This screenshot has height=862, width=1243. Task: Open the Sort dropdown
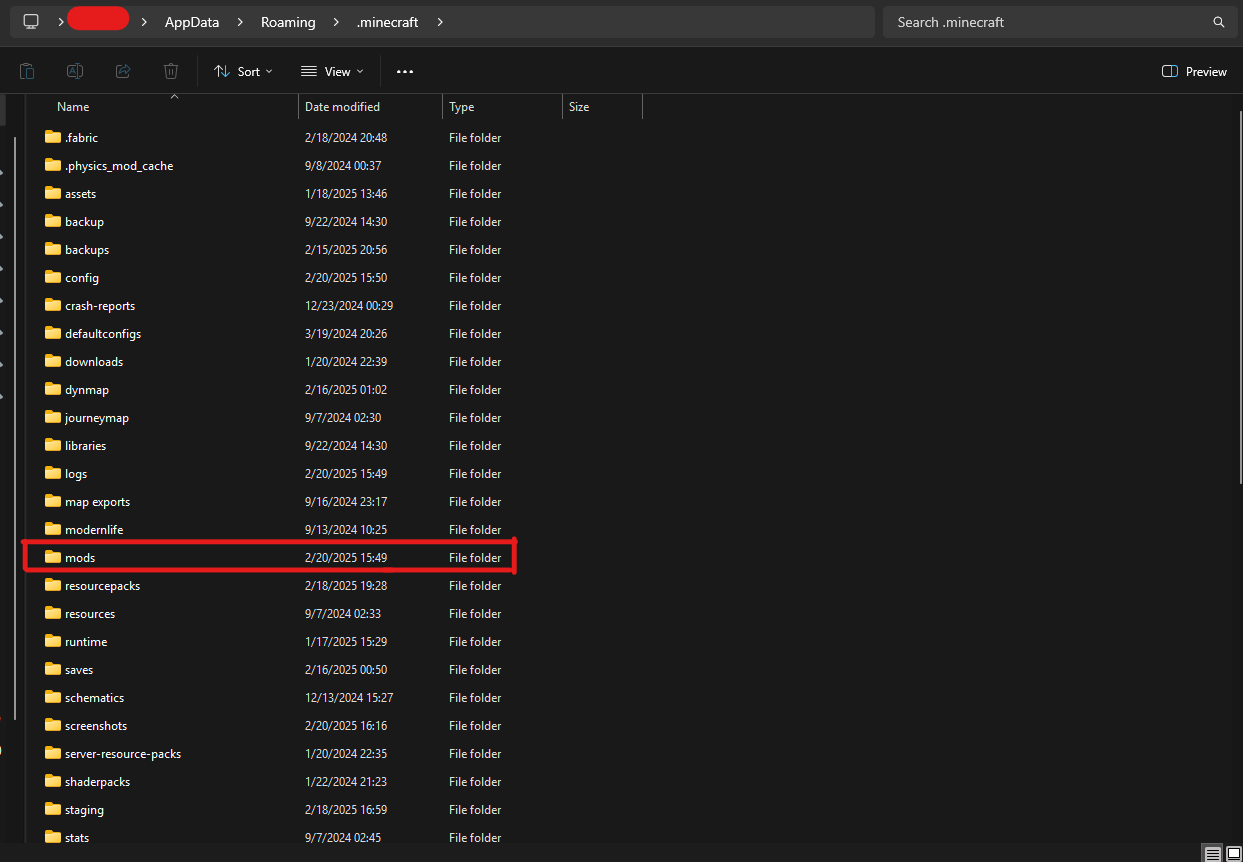[x=243, y=71]
